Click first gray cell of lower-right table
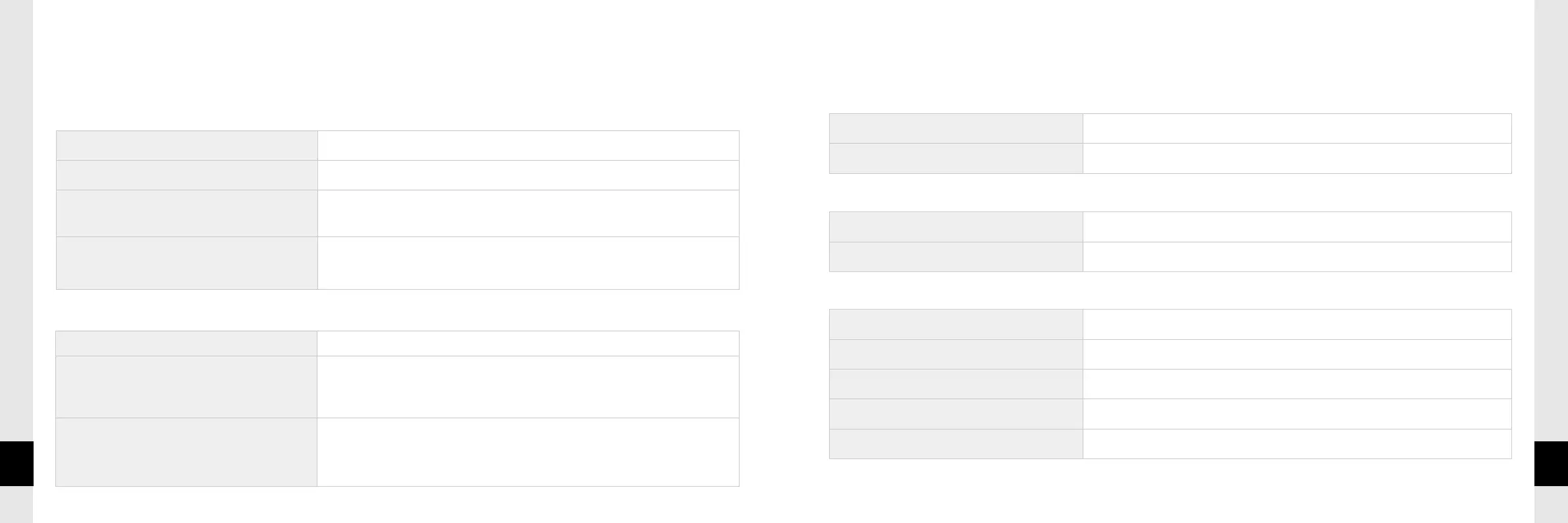This screenshot has height=523, width=1568. point(956,324)
